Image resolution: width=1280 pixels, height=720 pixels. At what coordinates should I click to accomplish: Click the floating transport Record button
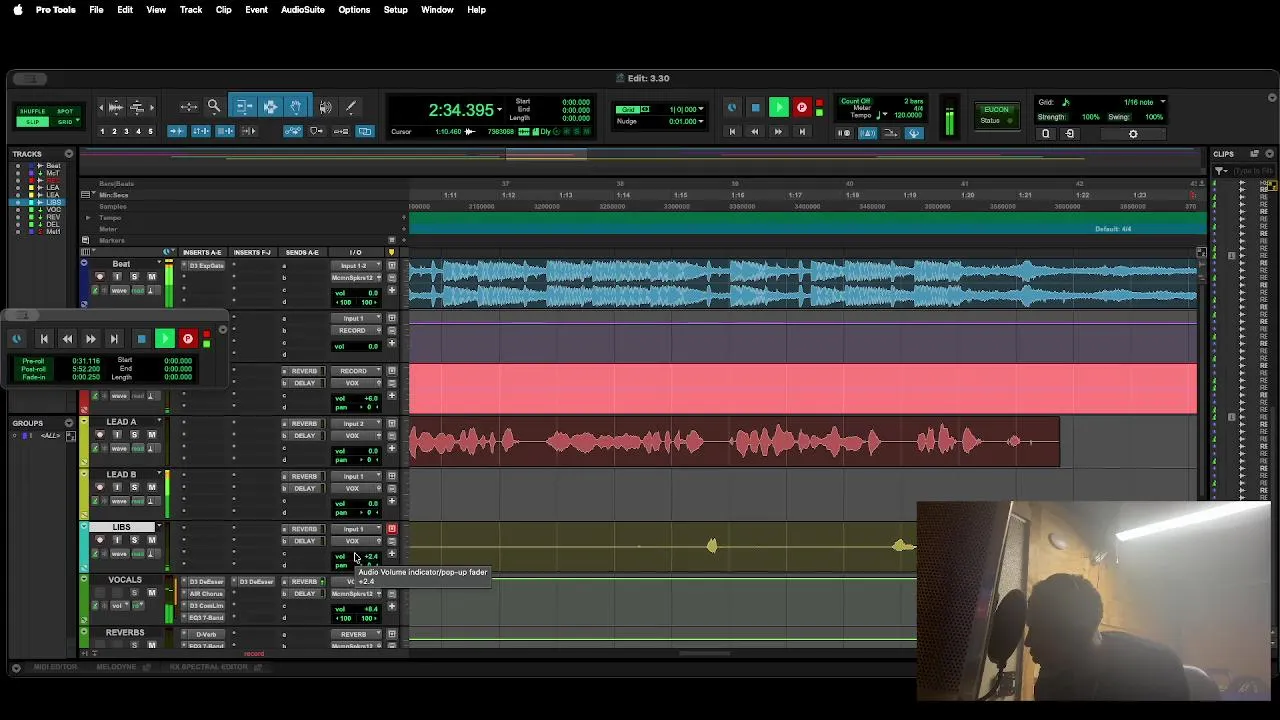pos(187,339)
